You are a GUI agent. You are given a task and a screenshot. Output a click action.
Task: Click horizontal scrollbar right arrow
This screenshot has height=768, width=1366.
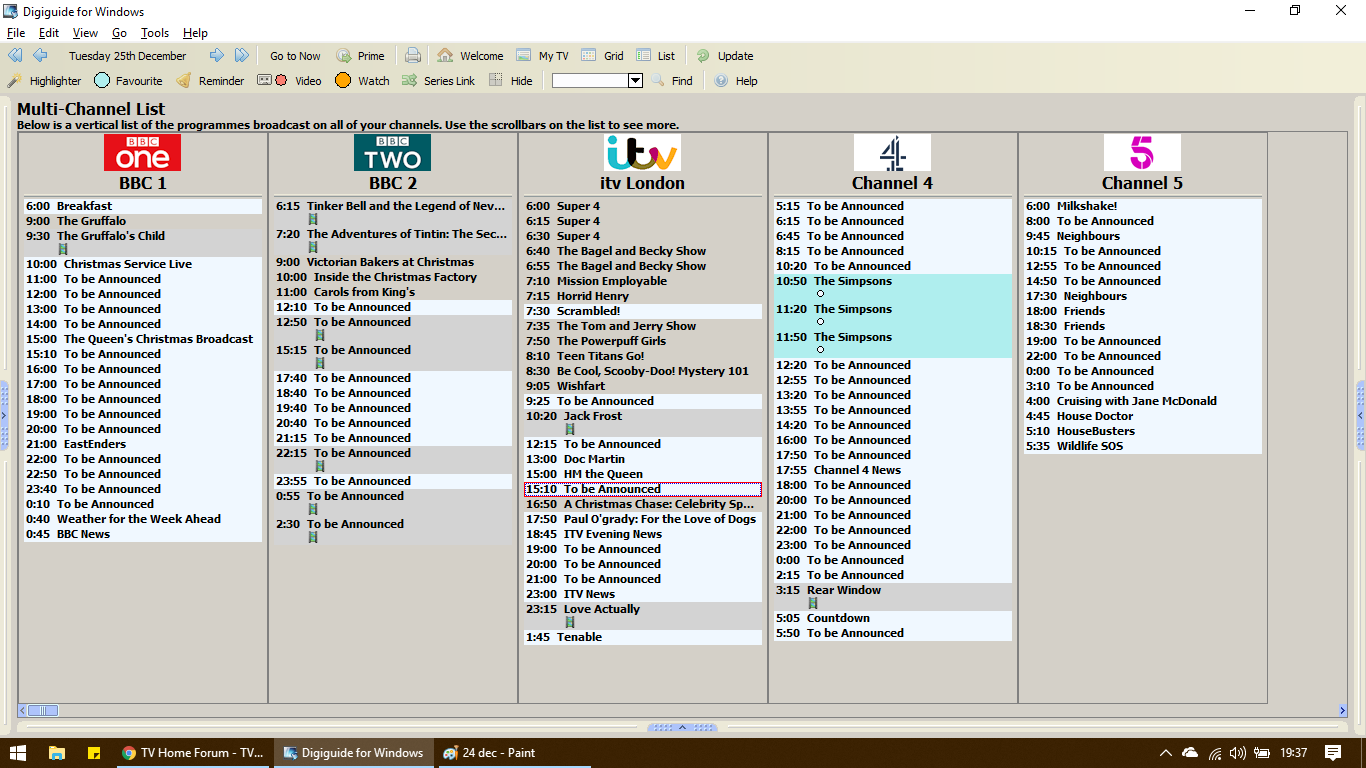pos(1343,710)
